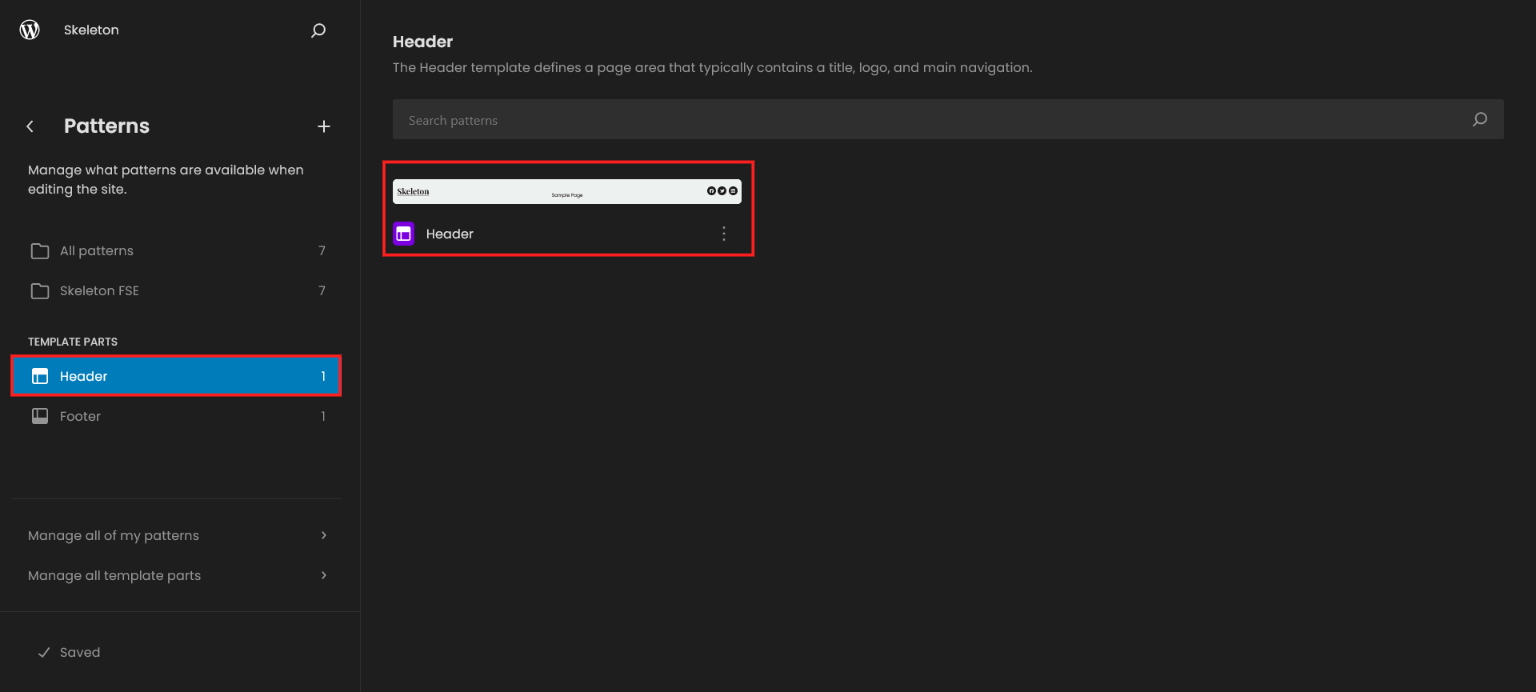Click the Header page heading
This screenshot has height=692, width=1536.
pyautogui.click(x=423, y=42)
